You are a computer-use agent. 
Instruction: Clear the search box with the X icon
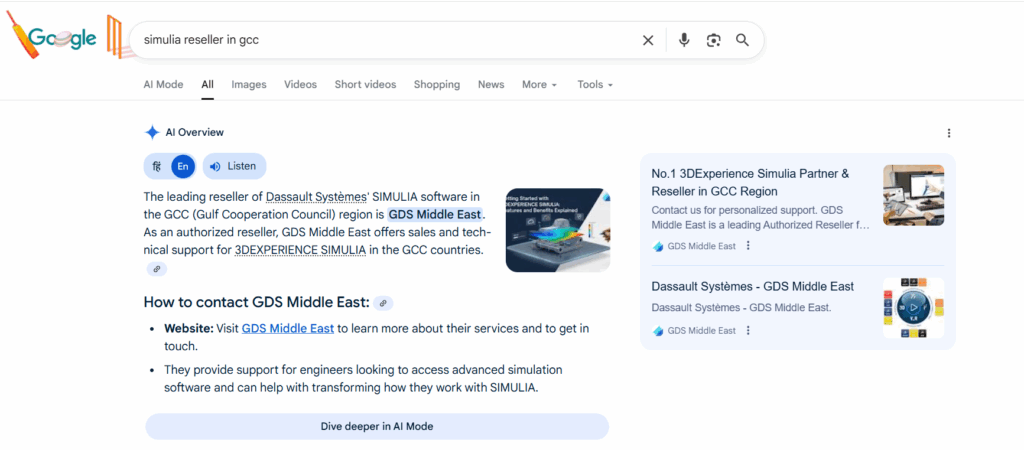tap(648, 40)
